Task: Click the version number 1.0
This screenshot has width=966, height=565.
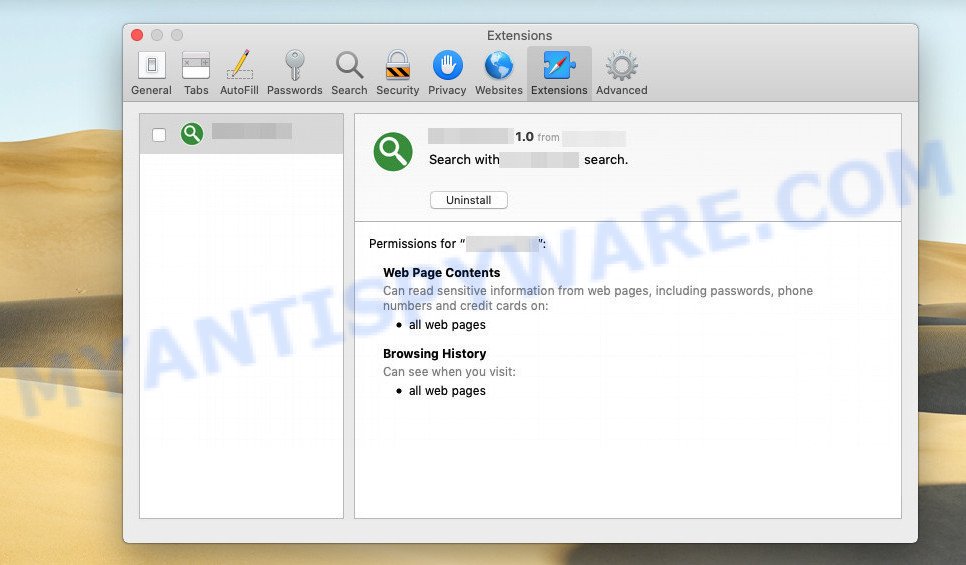Action: click(524, 136)
